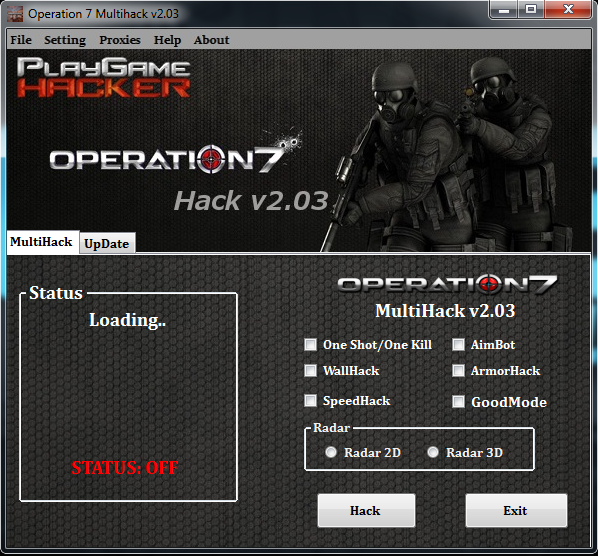
Task: Open the About menu
Action: point(211,40)
